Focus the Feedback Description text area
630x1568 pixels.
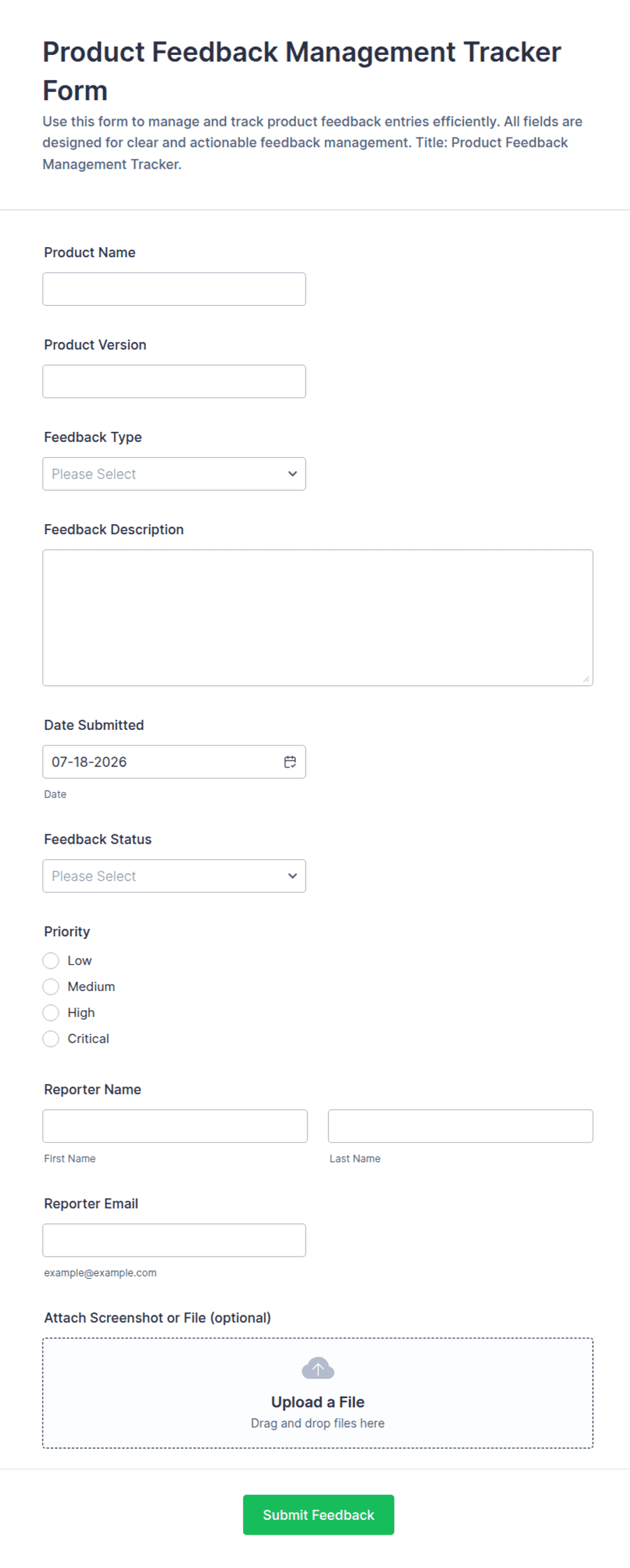point(318,617)
